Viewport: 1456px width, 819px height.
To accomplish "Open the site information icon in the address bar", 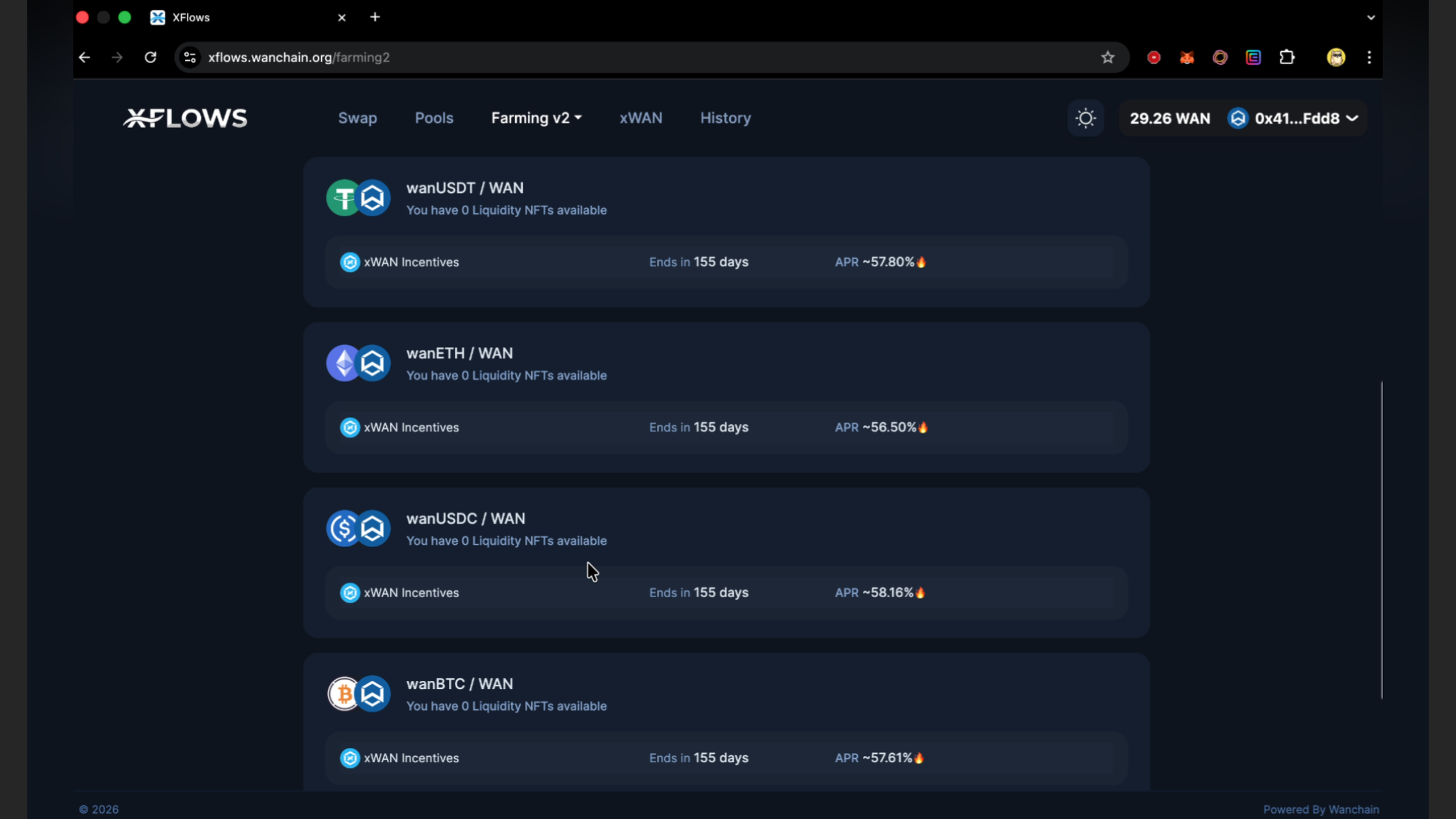I will click(190, 57).
